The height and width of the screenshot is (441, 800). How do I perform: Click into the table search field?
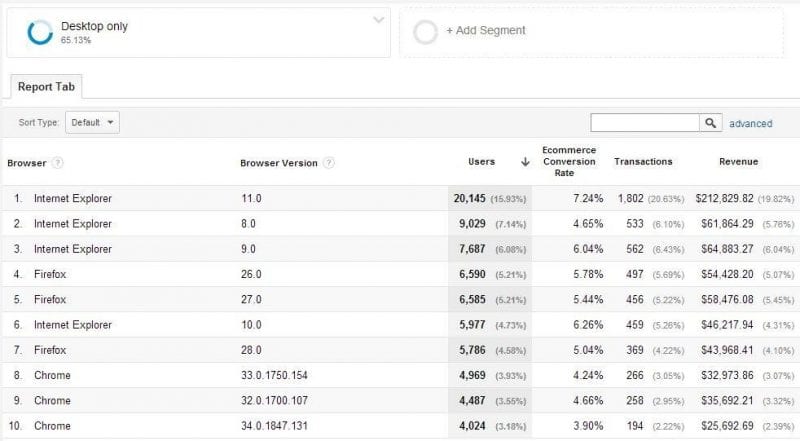pyautogui.click(x=644, y=123)
